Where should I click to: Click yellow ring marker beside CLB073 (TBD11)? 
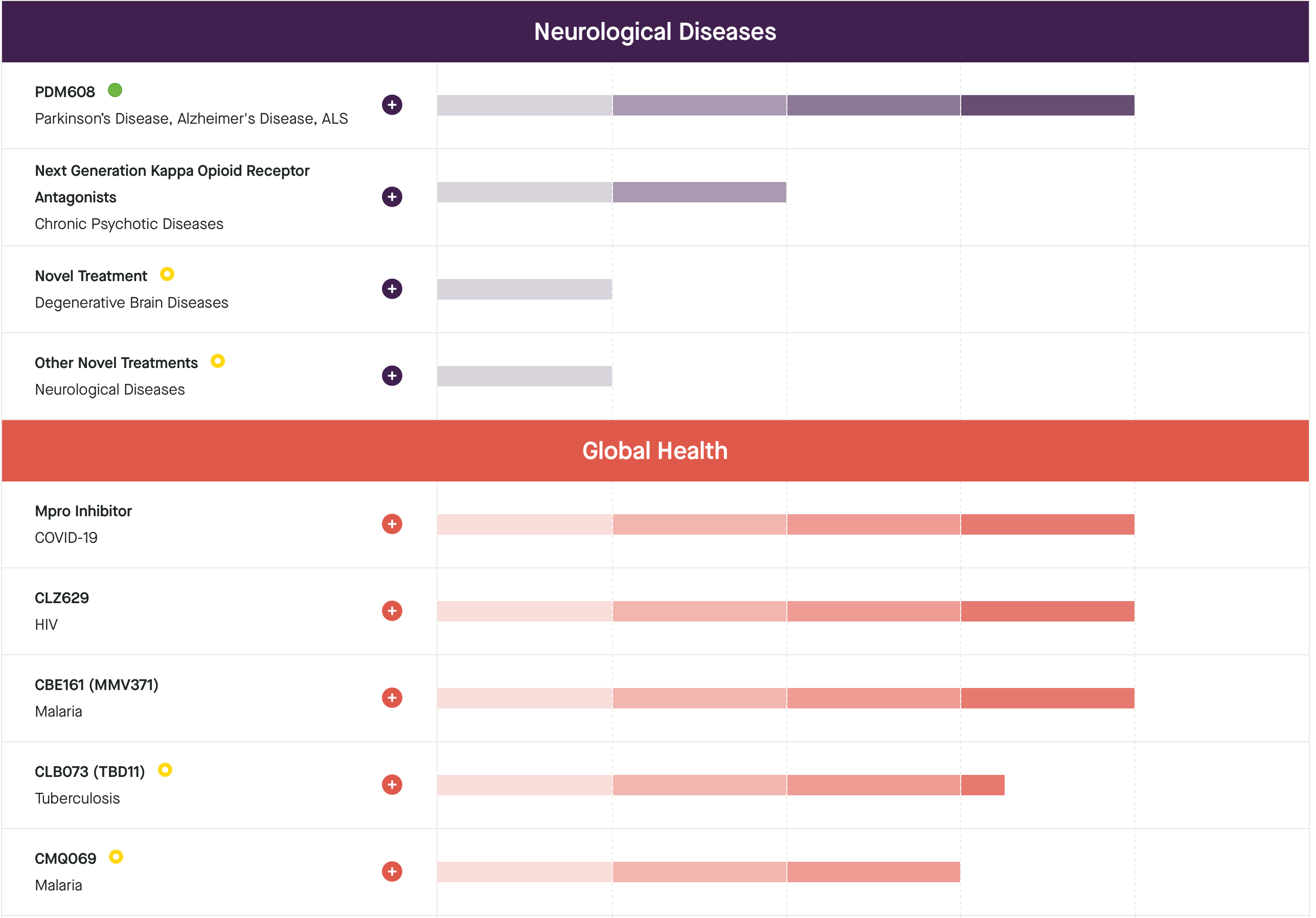pyautogui.click(x=165, y=770)
